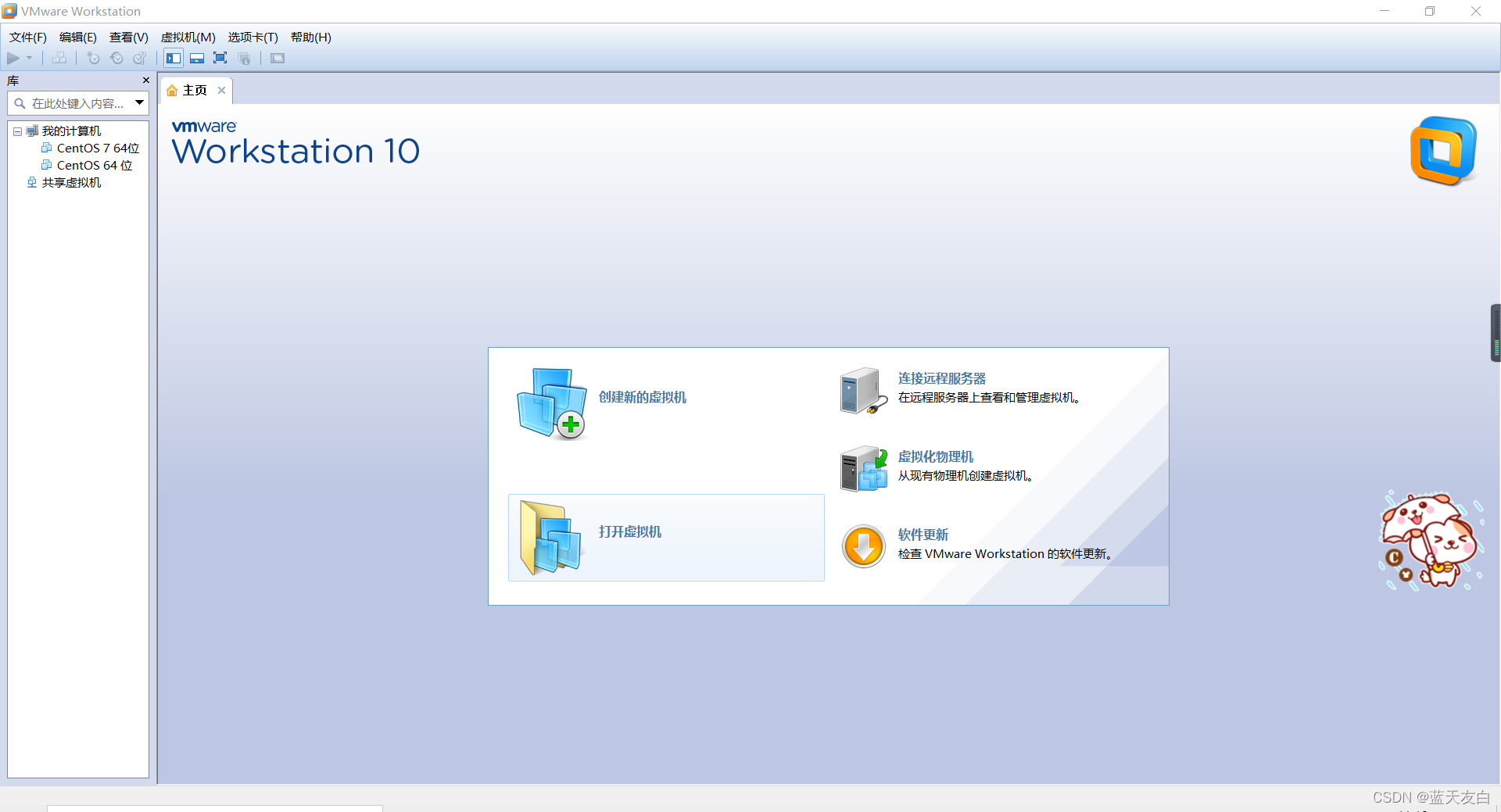Click the remote server connection icon

pyautogui.click(x=863, y=391)
